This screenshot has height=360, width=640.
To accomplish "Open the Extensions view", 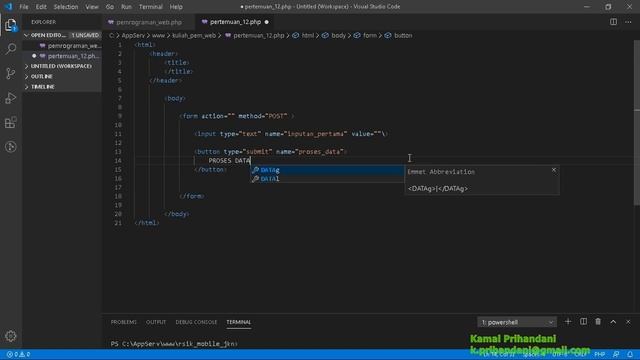I will coord(11,122).
